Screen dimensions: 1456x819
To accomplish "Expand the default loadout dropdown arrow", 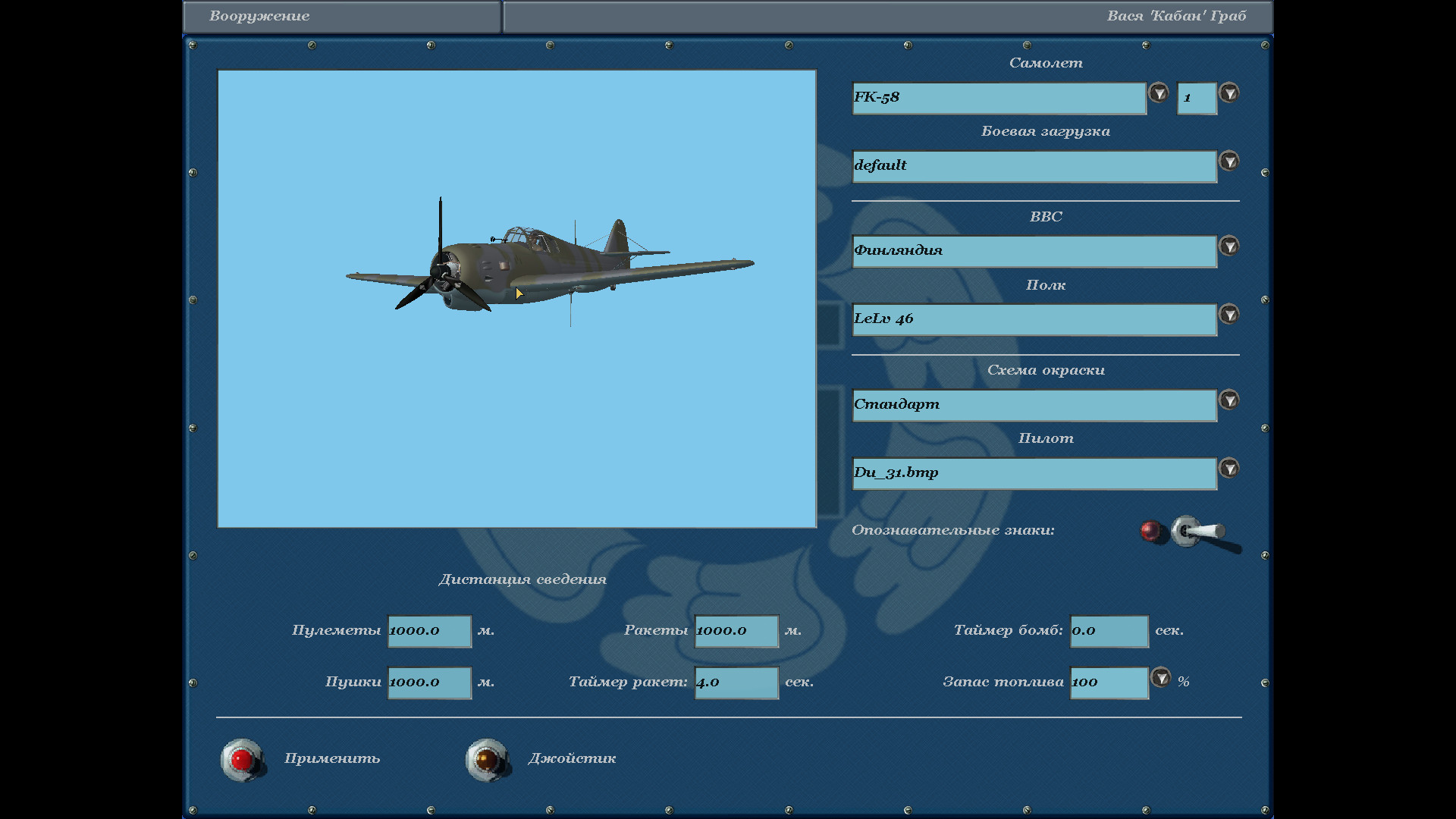I will coord(1228,161).
